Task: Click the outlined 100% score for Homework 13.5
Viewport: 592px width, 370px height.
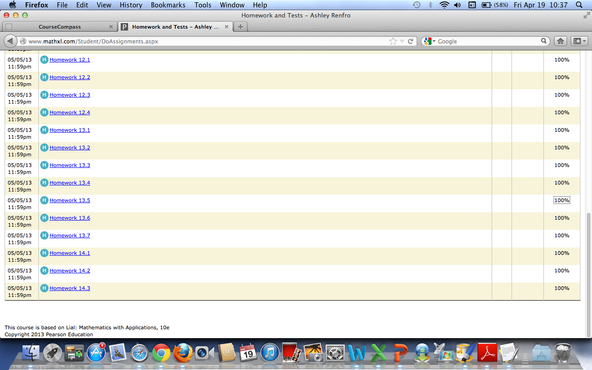Action: click(x=561, y=200)
